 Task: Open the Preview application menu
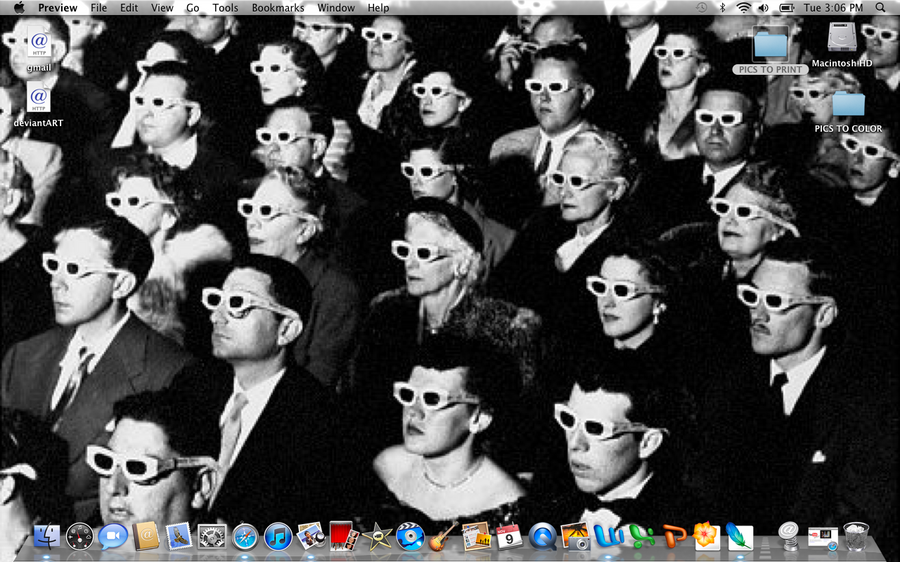tap(57, 7)
